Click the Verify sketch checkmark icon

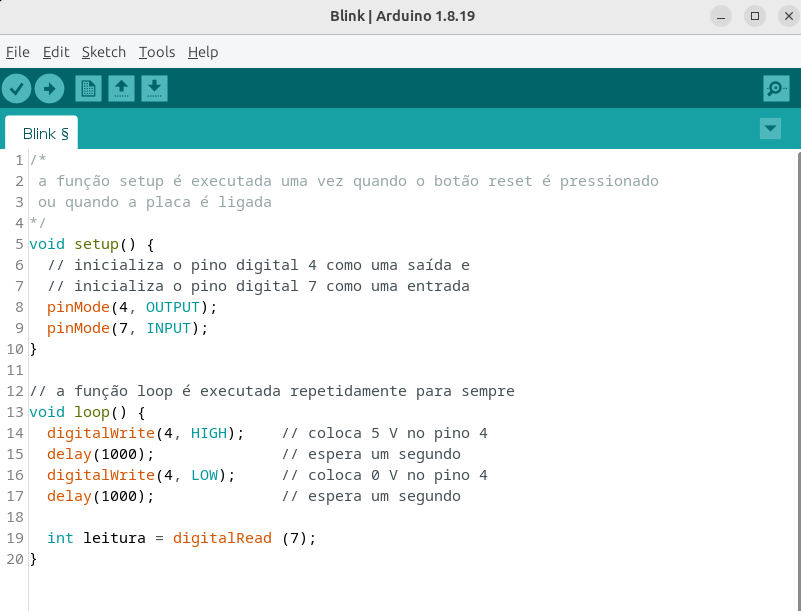coord(16,89)
